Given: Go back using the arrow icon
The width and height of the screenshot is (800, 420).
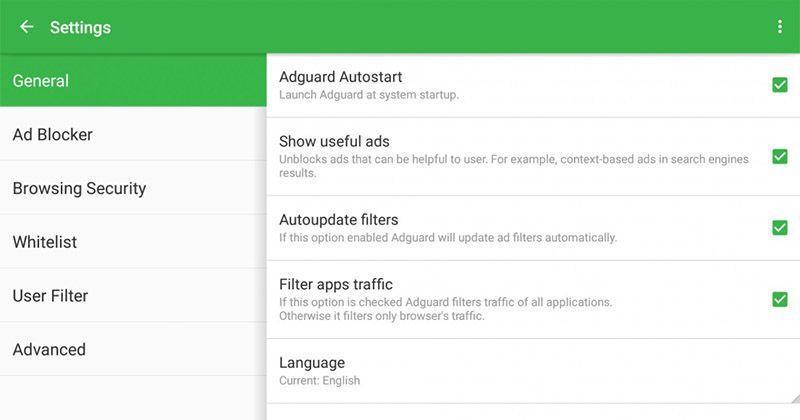Looking at the screenshot, I should [x=26, y=27].
